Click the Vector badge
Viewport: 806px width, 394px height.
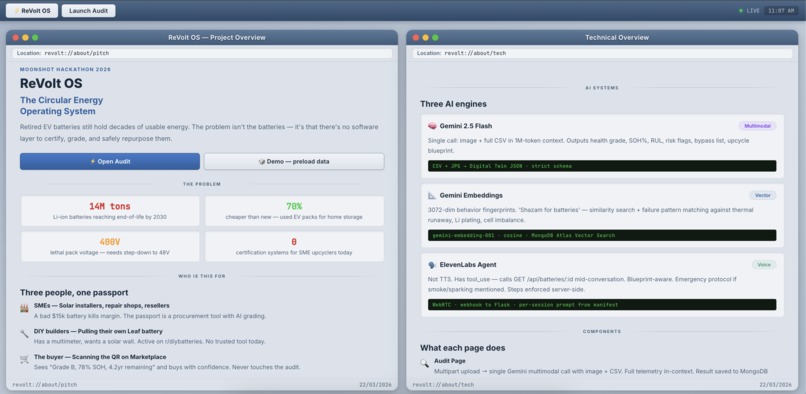(x=762, y=195)
